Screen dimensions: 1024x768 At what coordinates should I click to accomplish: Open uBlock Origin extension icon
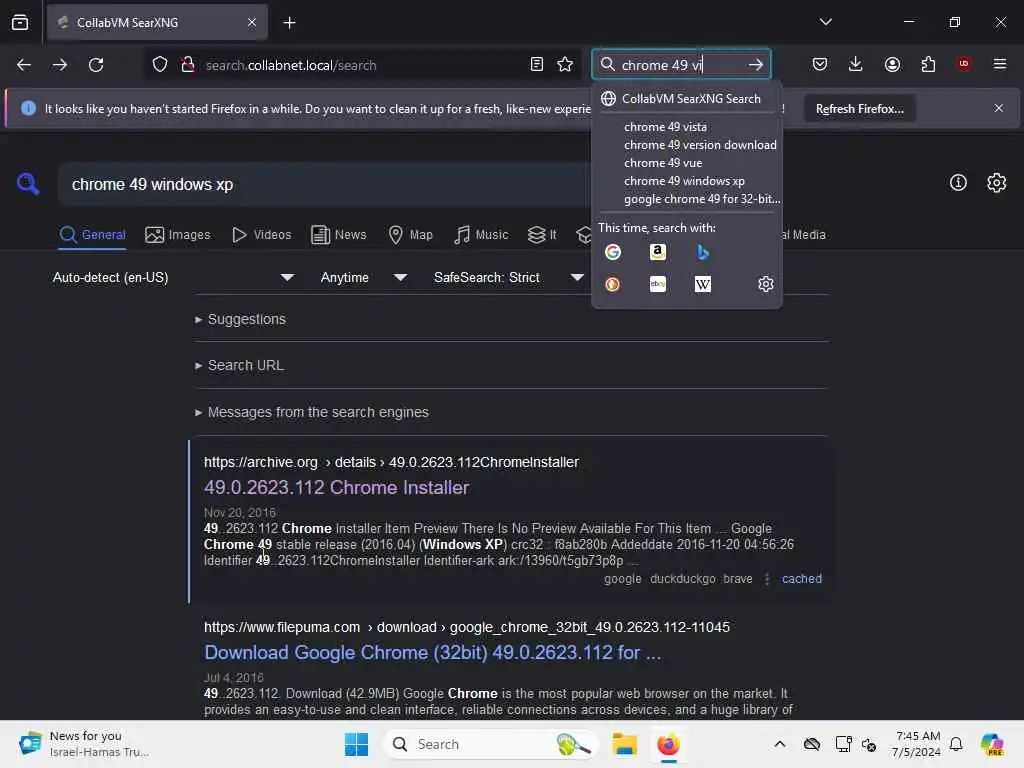click(964, 63)
